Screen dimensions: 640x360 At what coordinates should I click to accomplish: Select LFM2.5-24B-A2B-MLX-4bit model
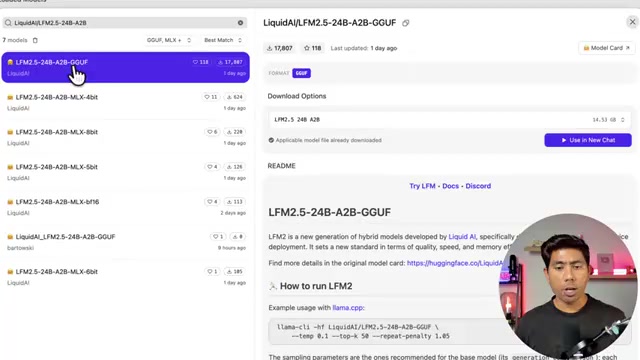[x=126, y=102]
